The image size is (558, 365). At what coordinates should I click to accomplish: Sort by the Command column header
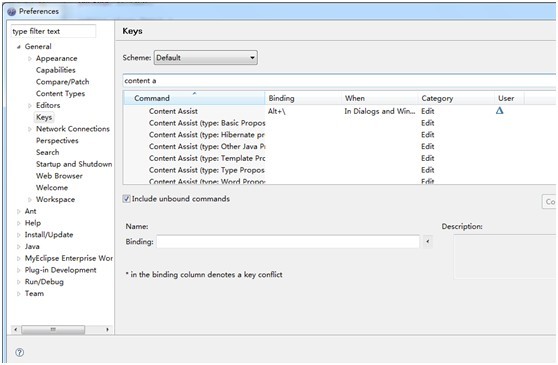click(x=194, y=98)
